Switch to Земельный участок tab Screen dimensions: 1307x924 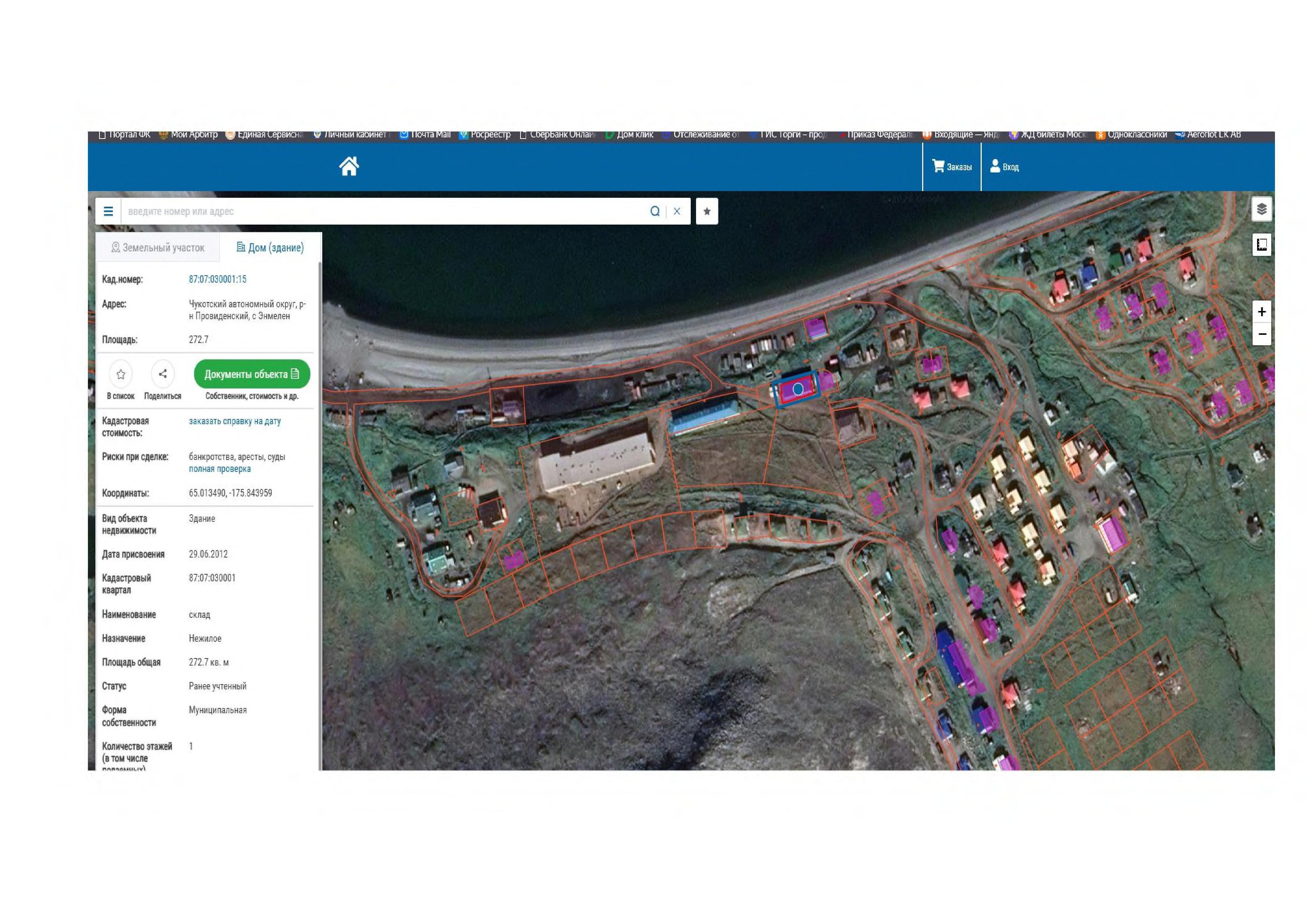[x=158, y=248]
